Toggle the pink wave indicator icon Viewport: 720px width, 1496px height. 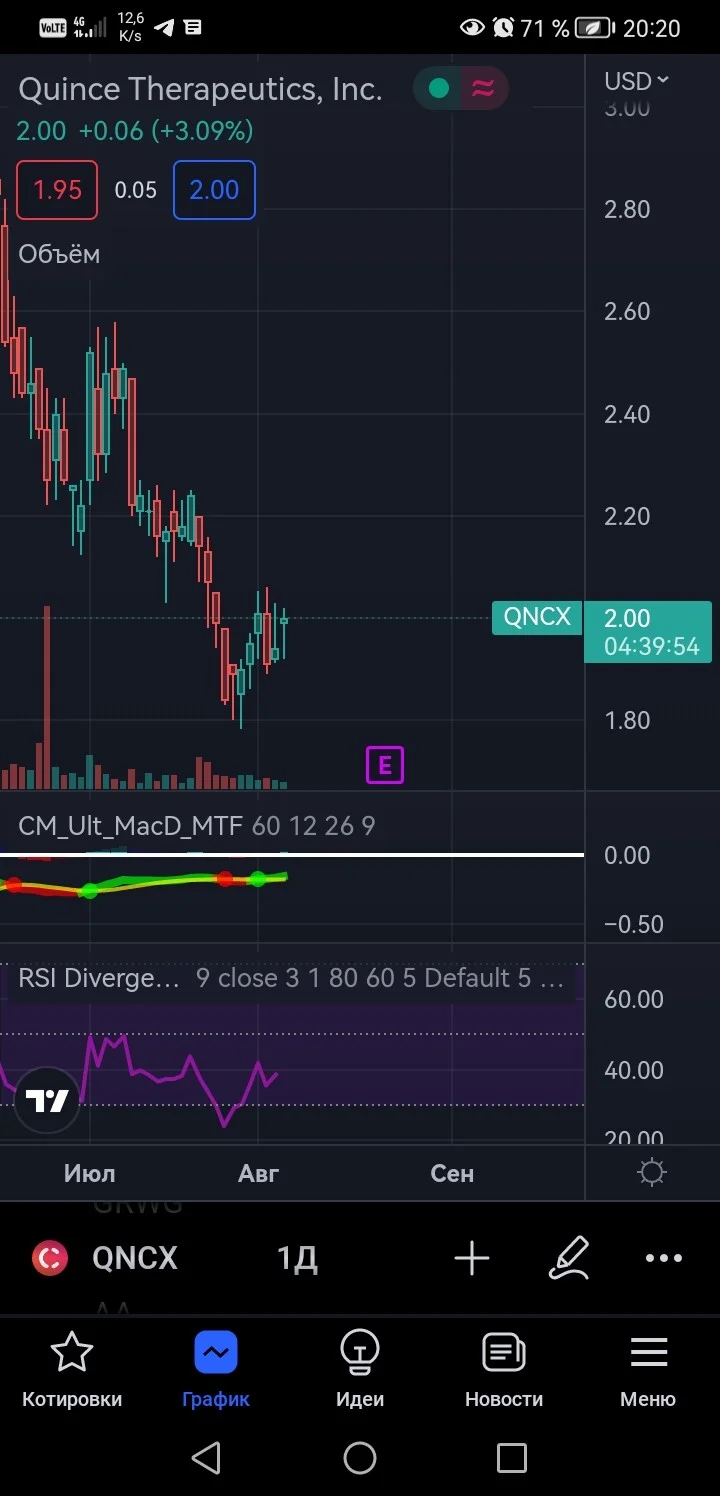click(483, 89)
